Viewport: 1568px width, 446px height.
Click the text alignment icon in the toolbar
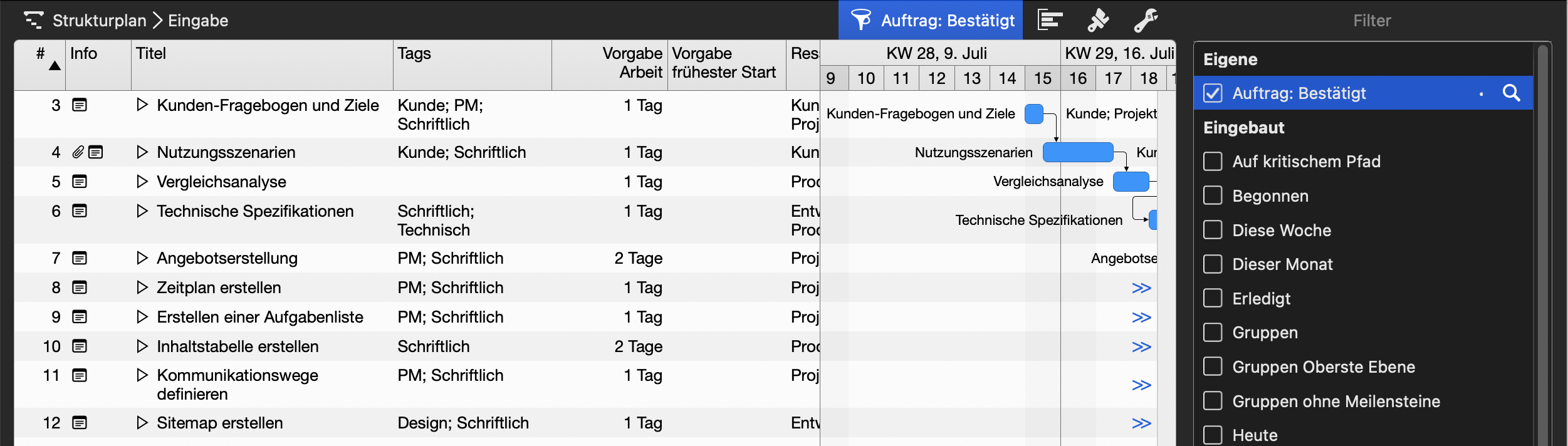[x=1049, y=19]
